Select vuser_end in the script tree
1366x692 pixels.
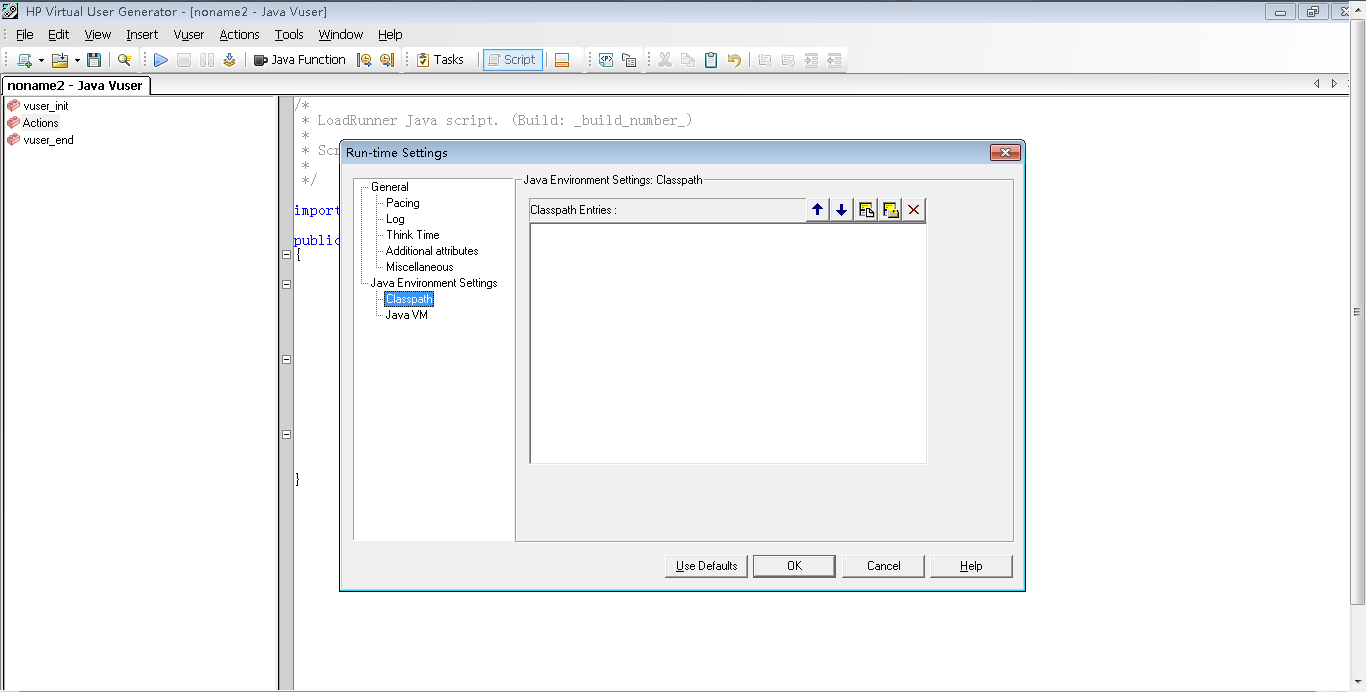pos(48,140)
